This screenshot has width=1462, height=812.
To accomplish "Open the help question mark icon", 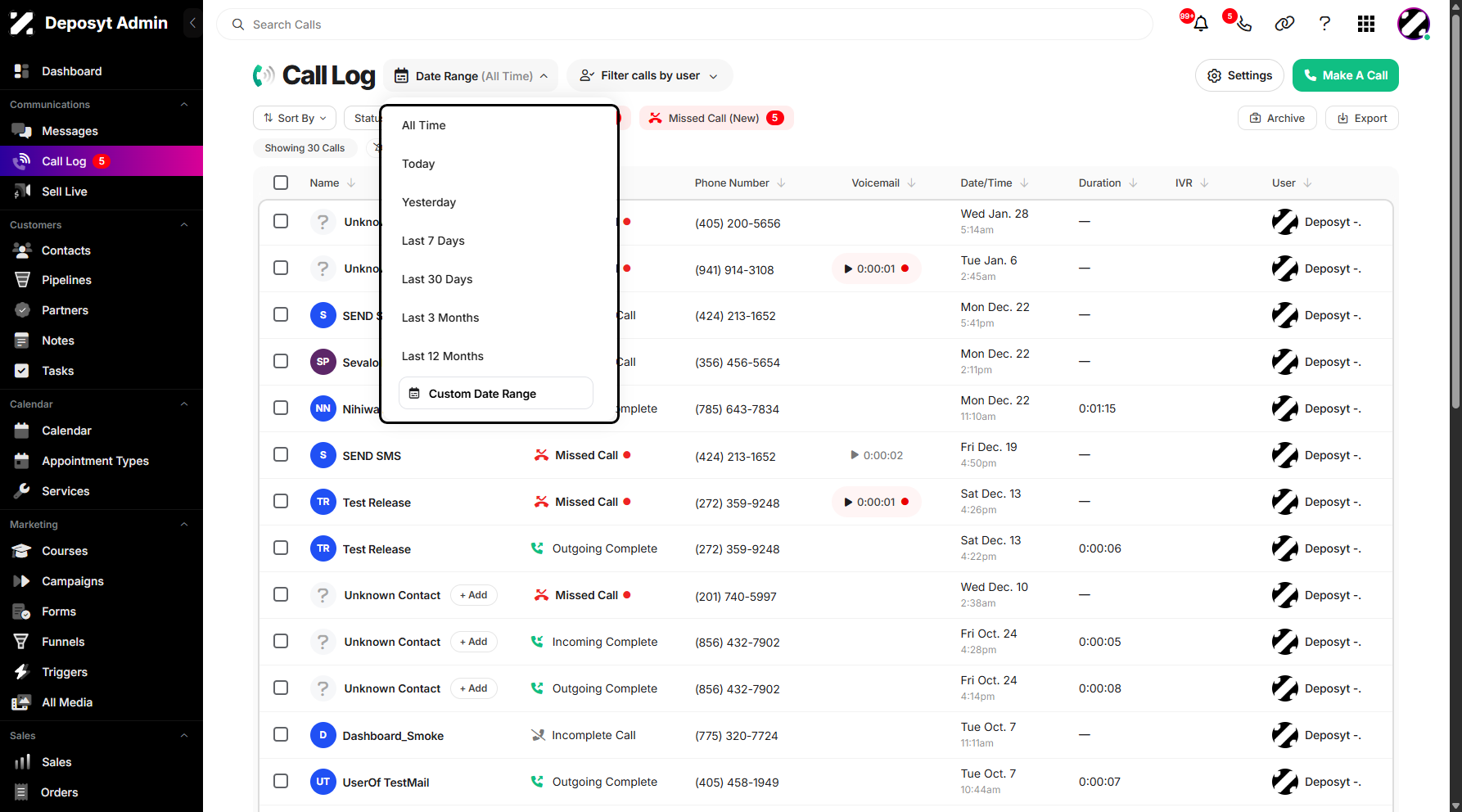I will 1324,24.
